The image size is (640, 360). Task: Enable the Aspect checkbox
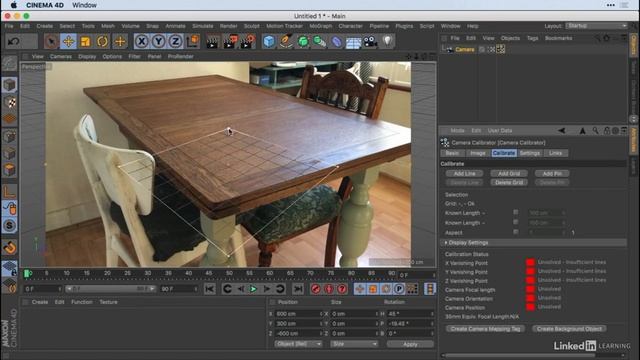coord(516,232)
